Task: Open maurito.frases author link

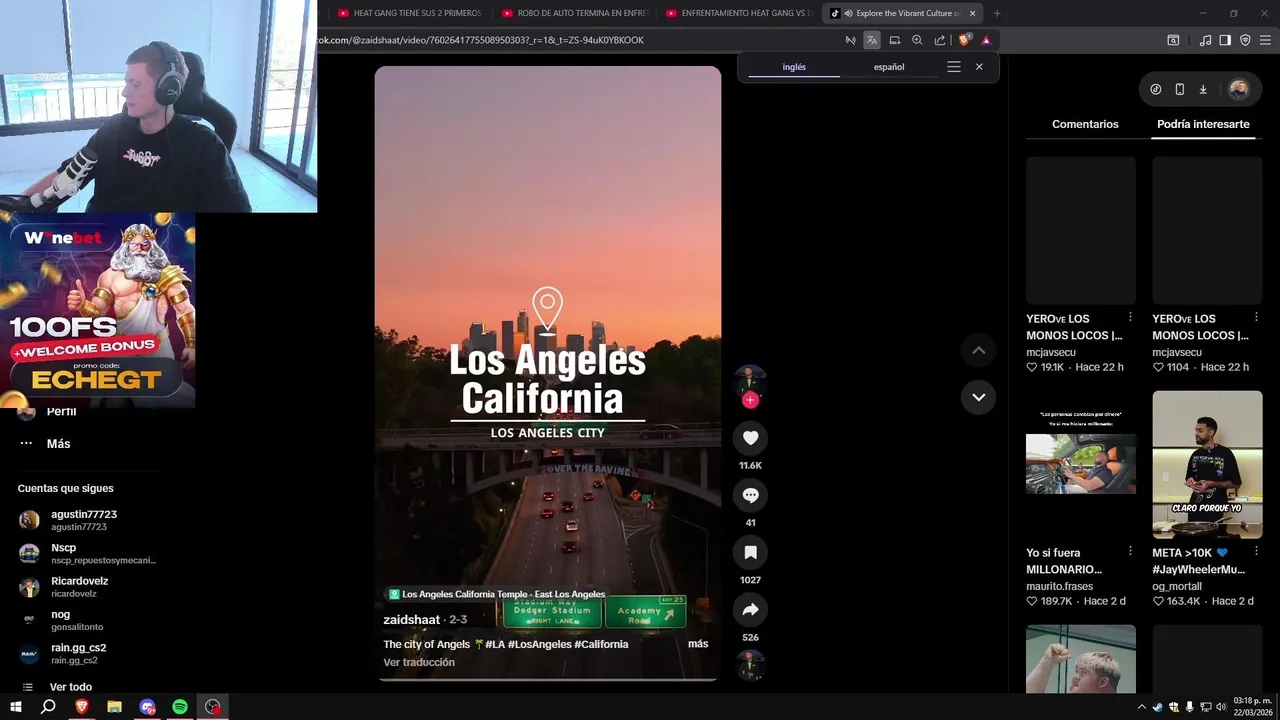Action: point(1059,586)
